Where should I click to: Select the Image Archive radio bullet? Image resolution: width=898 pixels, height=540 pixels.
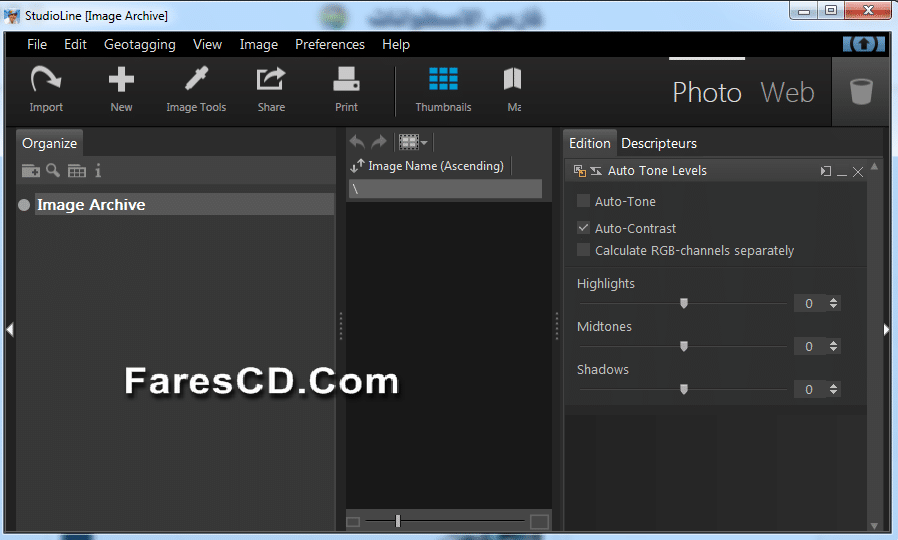(x=24, y=205)
